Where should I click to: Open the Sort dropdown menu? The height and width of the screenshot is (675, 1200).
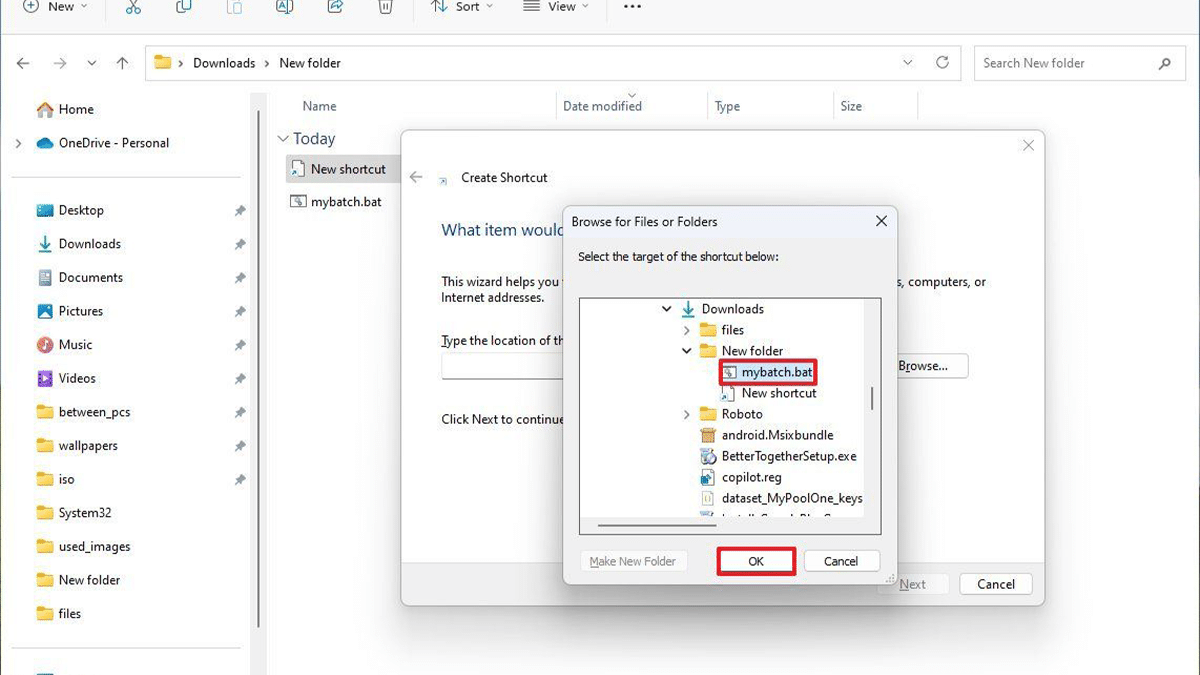461,7
